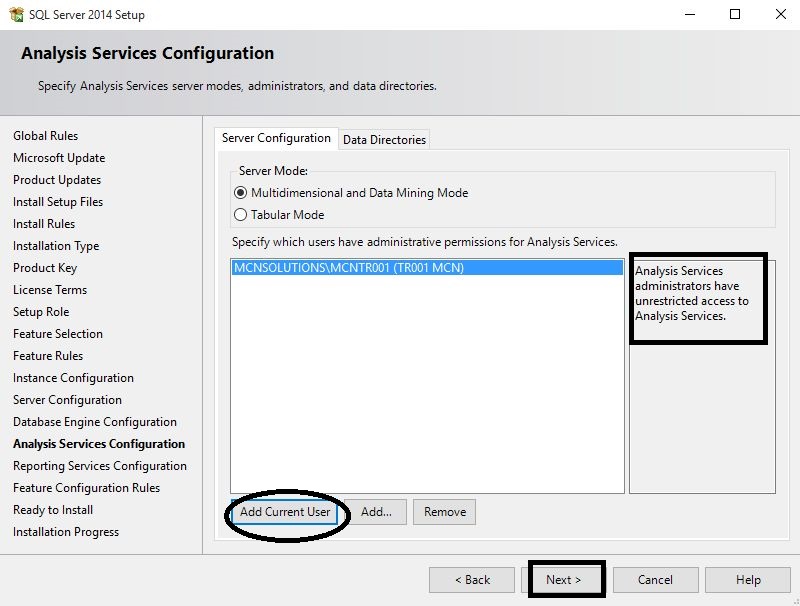Click Instance Configuration step

[x=73, y=378]
